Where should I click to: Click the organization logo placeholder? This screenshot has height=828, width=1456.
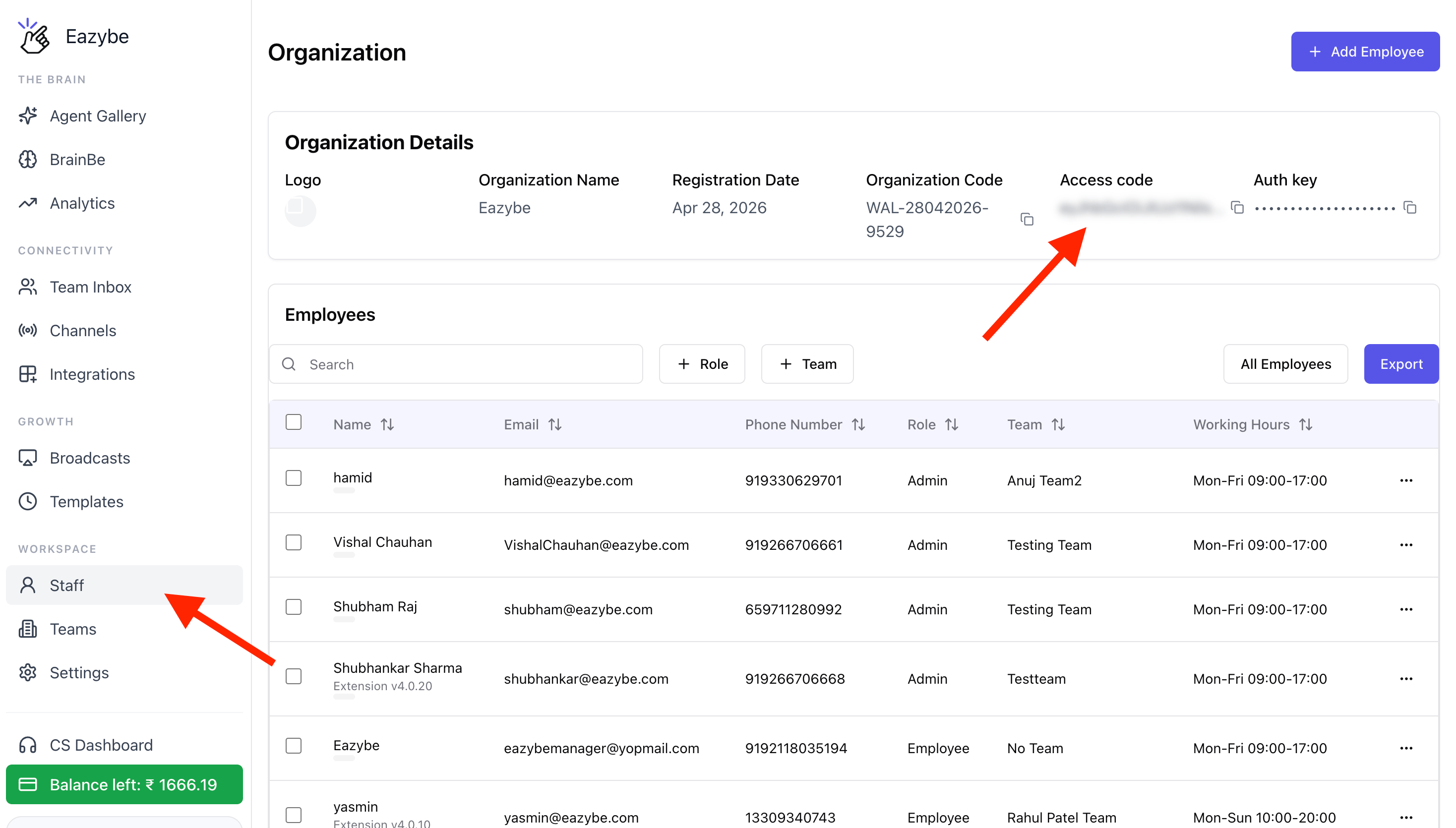click(x=301, y=211)
